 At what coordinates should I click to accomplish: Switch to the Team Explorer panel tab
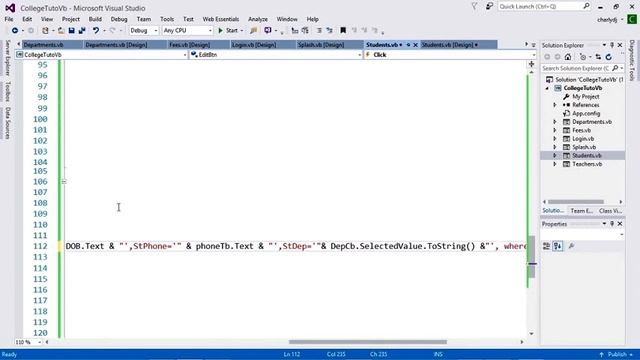(x=582, y=211)
